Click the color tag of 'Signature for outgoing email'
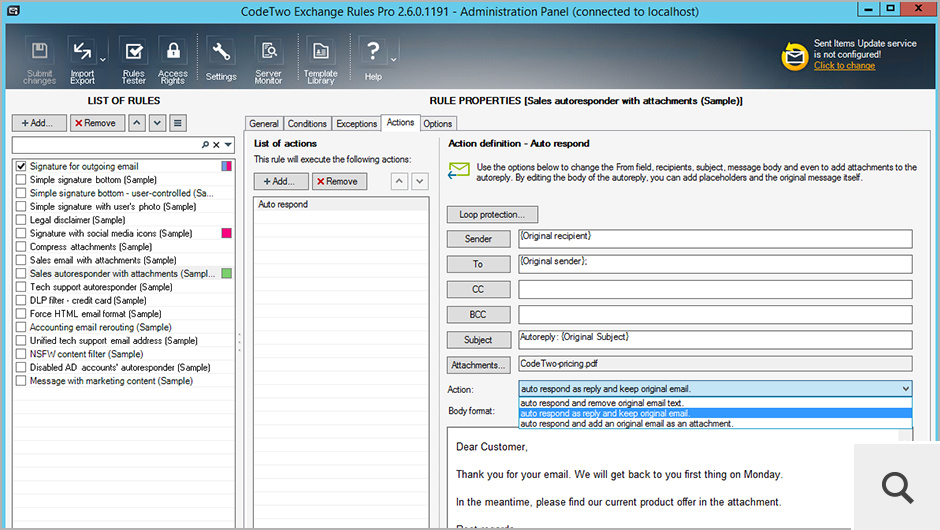Screen dimensions: 940x530 point(227,166)
